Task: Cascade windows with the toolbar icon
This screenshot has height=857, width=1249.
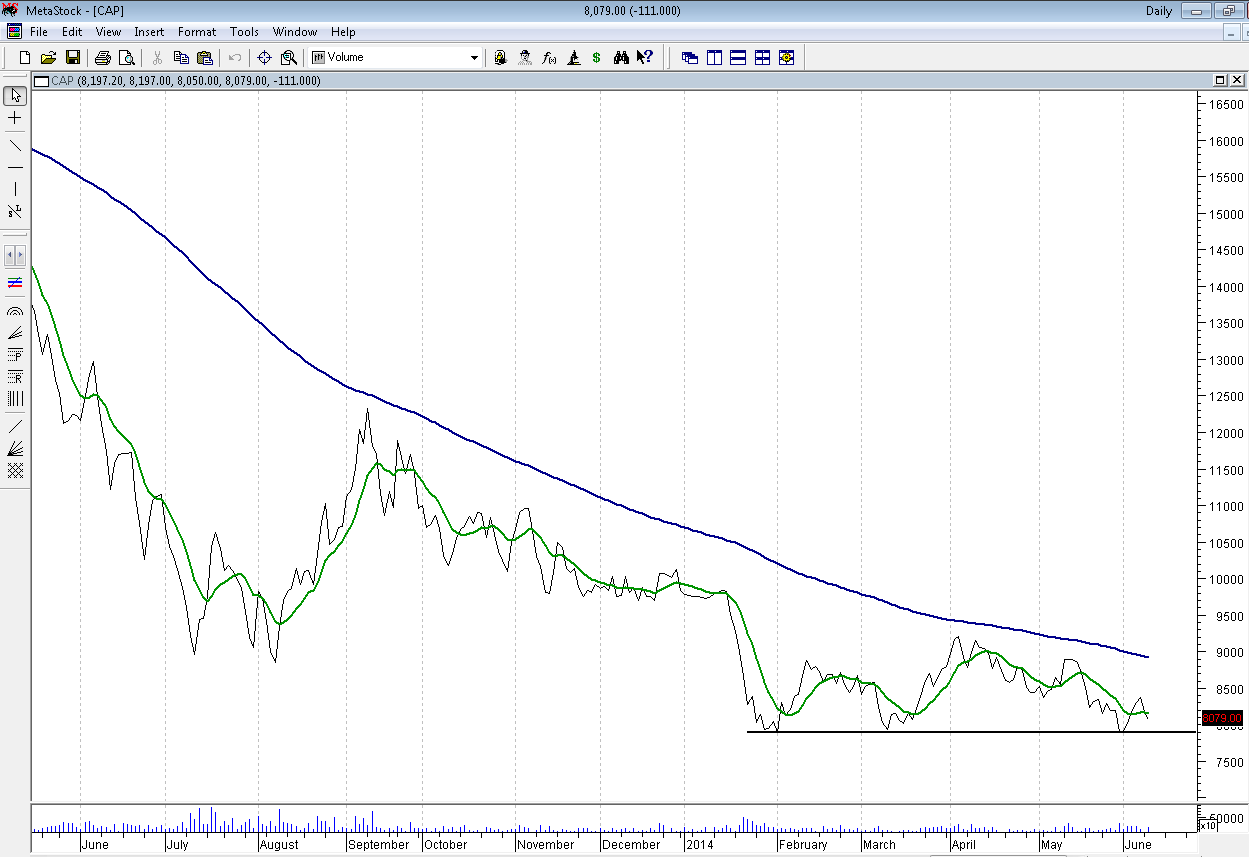Action: 690,58
